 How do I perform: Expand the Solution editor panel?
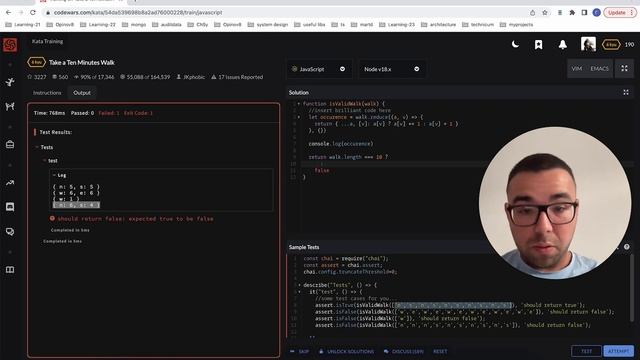(x=626, y=93)
